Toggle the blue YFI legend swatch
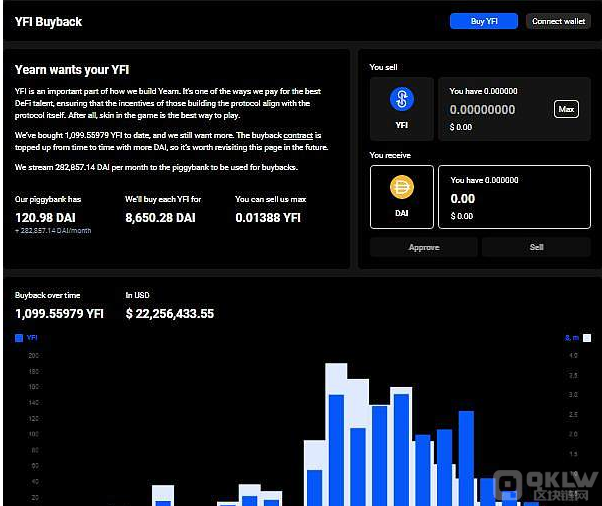Viewport: 602px width, 506px height. pos(19,338)
